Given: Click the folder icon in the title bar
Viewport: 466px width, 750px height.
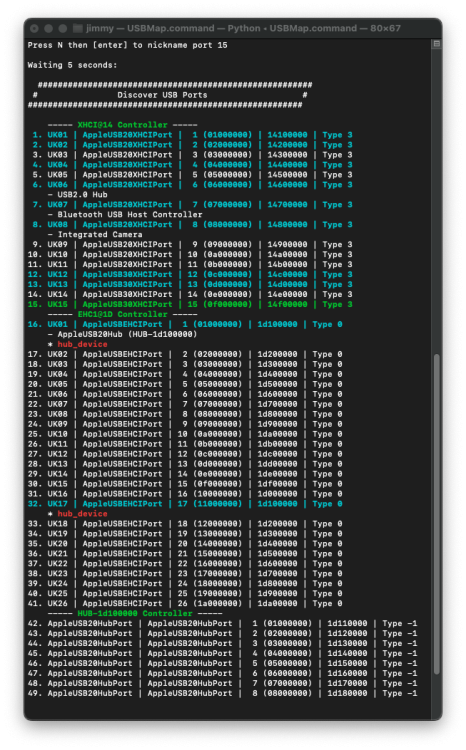Looking at the screenshot, I should [78, 28].
